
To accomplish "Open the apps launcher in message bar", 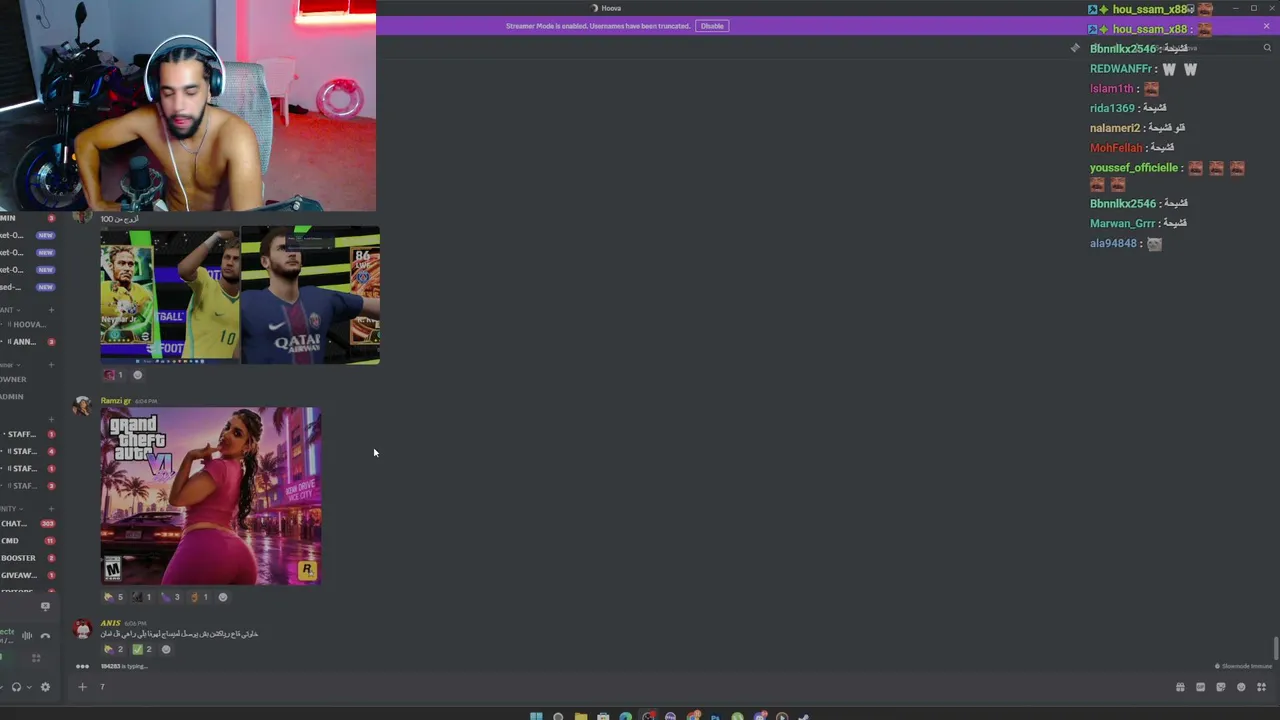I will tap(1261, 687).
